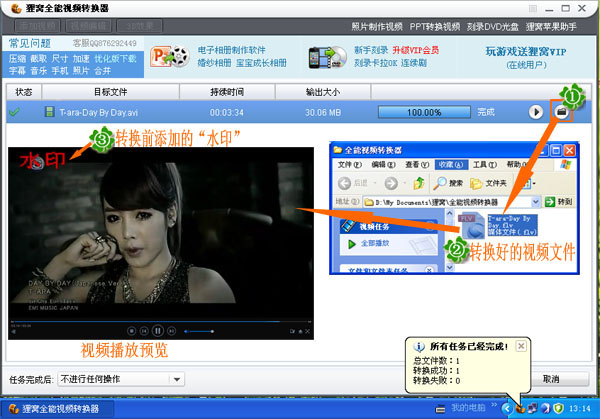This screenshot has height=419, width=600.
Task: Open the Tools menu in Explorer window
Action: (x=484, y=165)
